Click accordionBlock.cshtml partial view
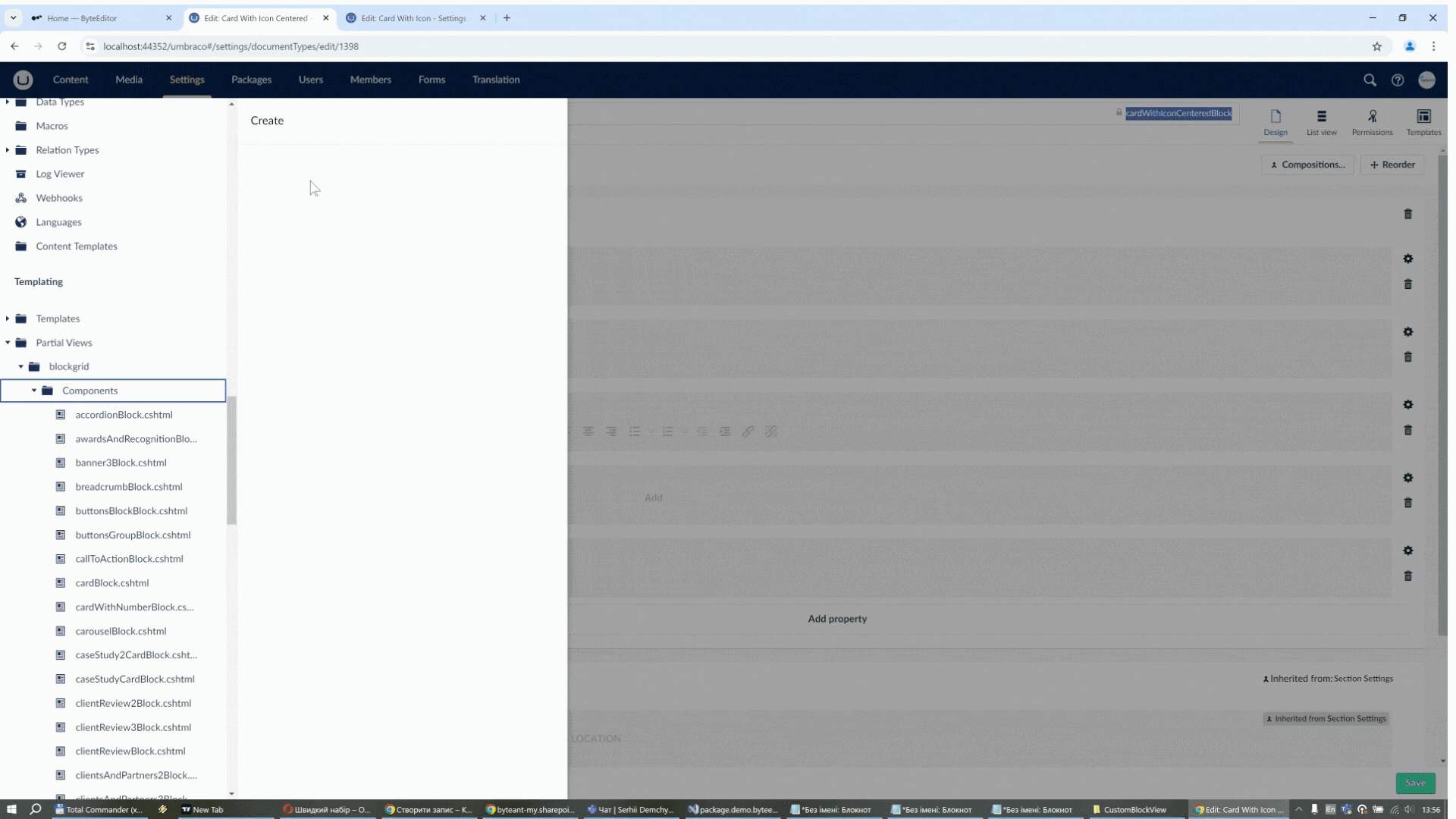The width and height of the screenshot is (1456, 819). [x=124, y=414]
